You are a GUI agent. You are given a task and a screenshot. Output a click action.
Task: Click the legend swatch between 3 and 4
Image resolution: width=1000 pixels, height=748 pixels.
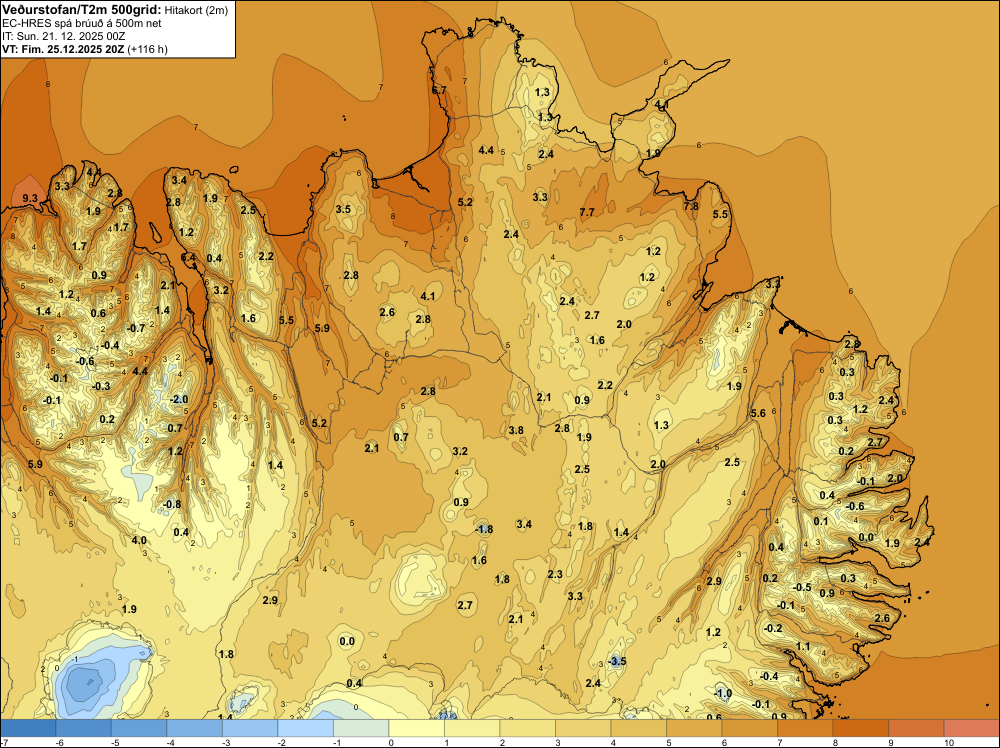(583, 728)
